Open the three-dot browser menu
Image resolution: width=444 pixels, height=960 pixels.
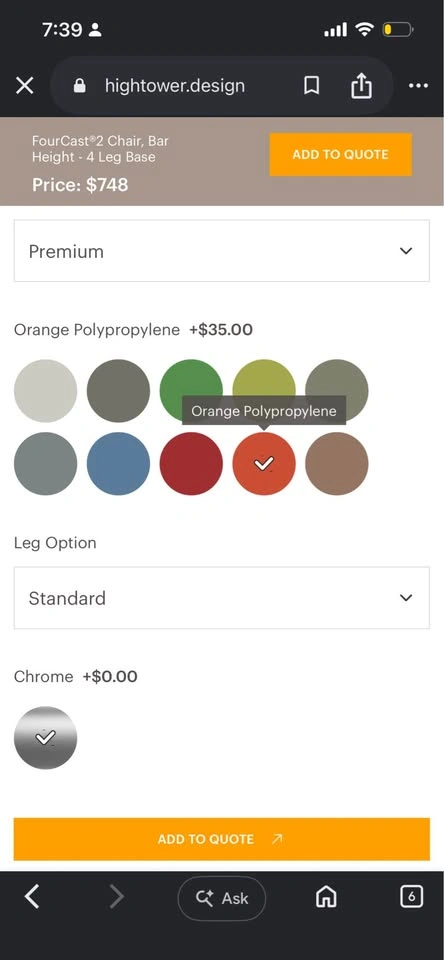click(418, 86)
